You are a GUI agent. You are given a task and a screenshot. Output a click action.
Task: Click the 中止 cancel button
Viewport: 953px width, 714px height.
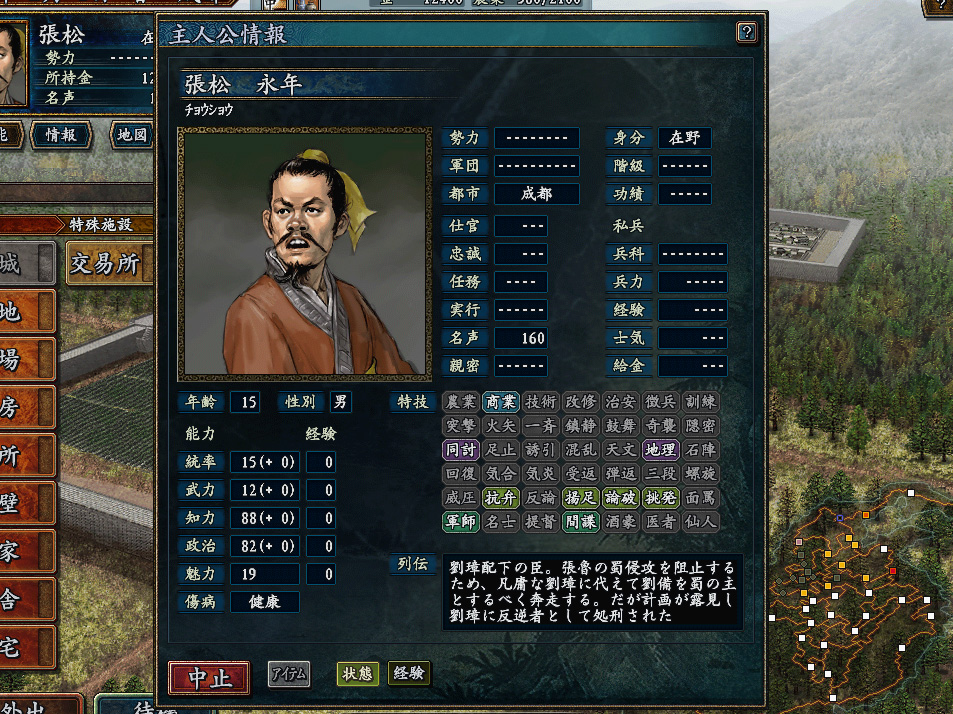point(209,678)
